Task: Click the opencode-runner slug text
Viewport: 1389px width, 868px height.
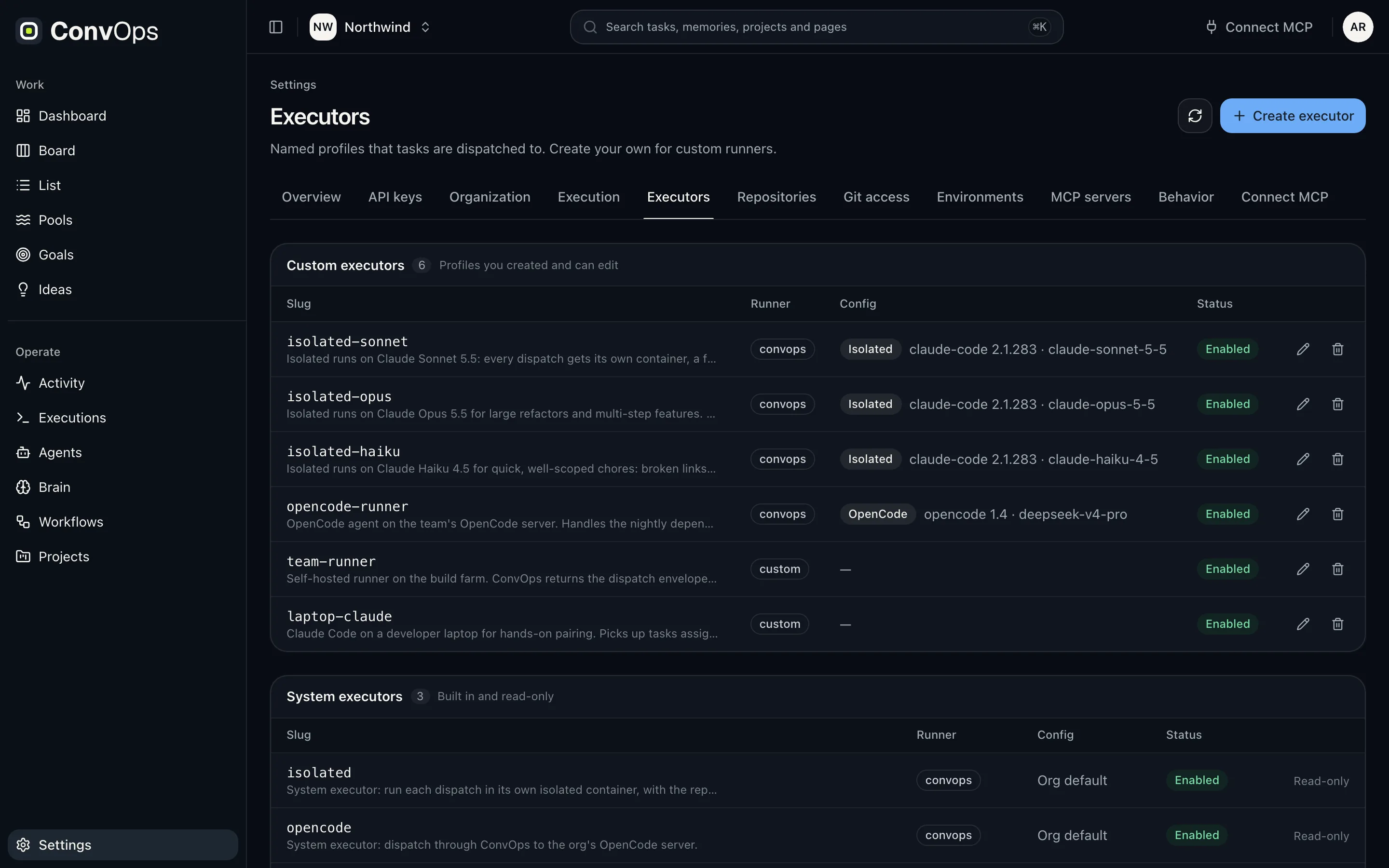Action: (347, 506)
